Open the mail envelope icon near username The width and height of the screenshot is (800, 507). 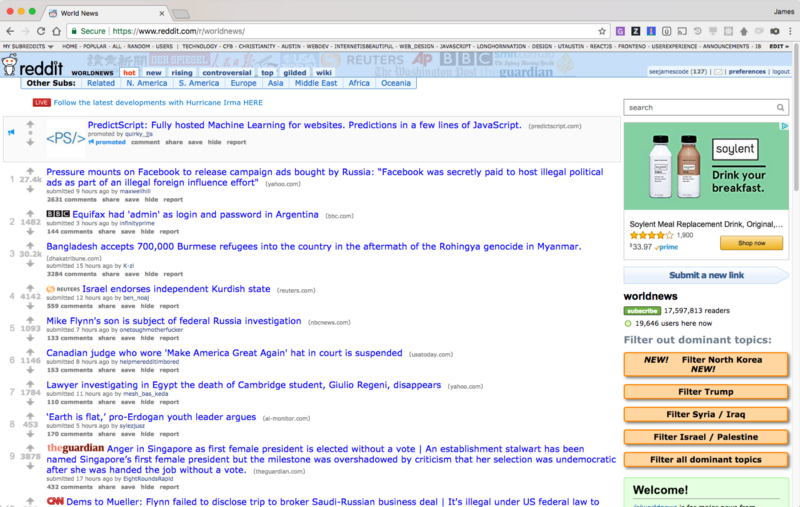718,72
